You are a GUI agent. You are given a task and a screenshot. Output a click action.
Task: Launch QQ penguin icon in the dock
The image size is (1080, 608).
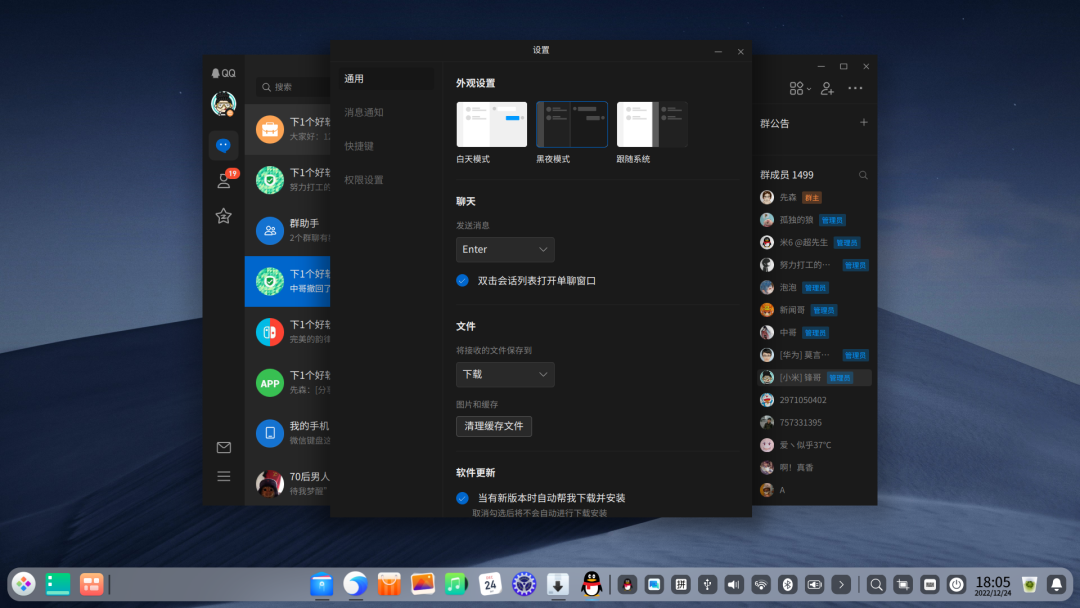click(591, 584)
